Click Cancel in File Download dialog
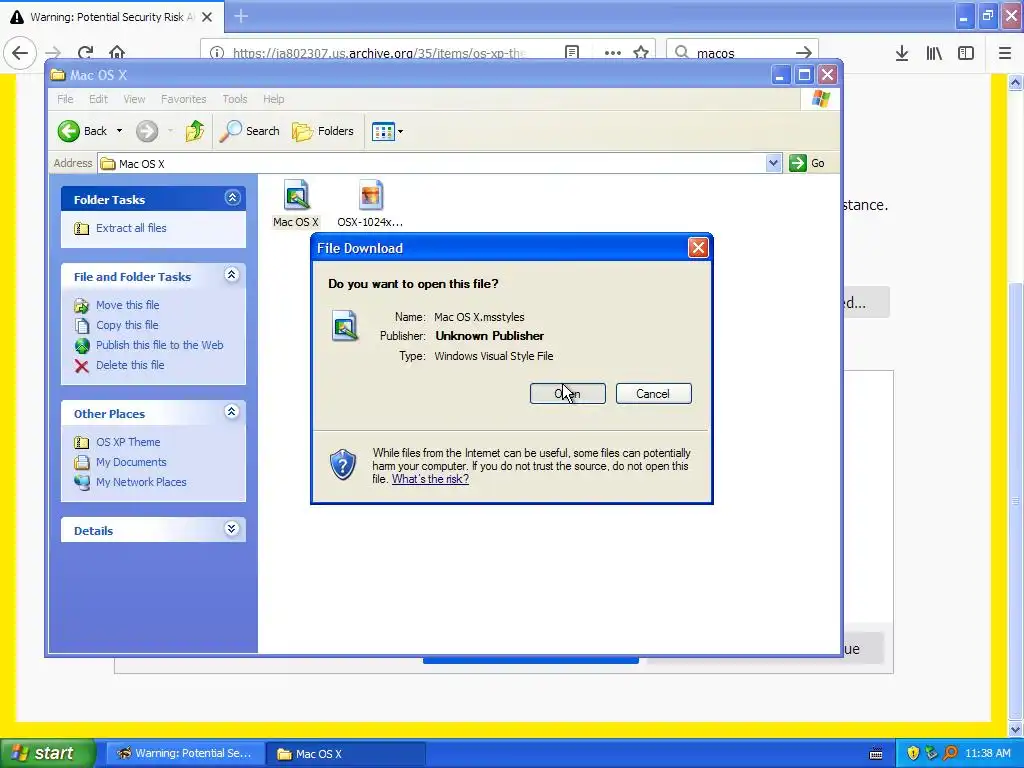 tap(653, 394)
